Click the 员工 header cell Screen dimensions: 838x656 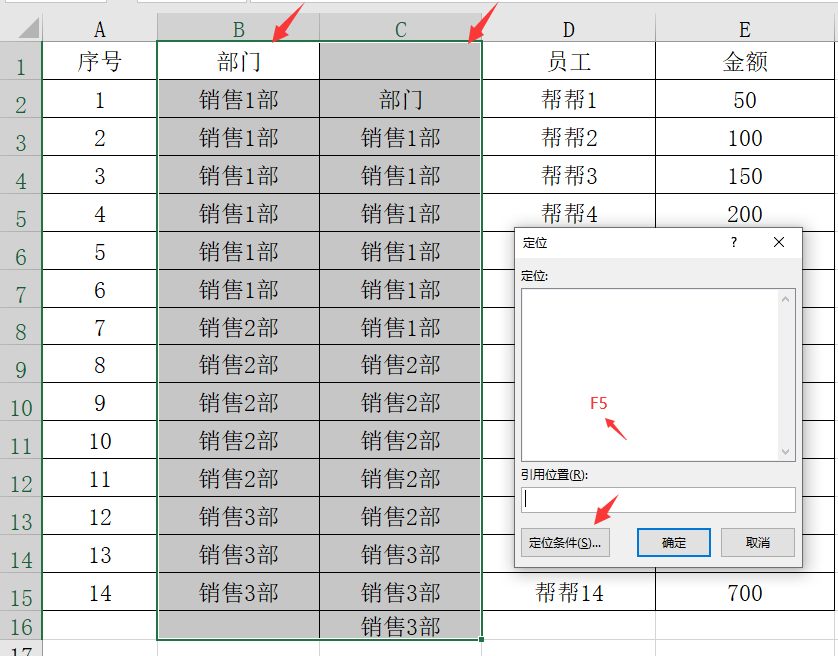pos(569,61)
